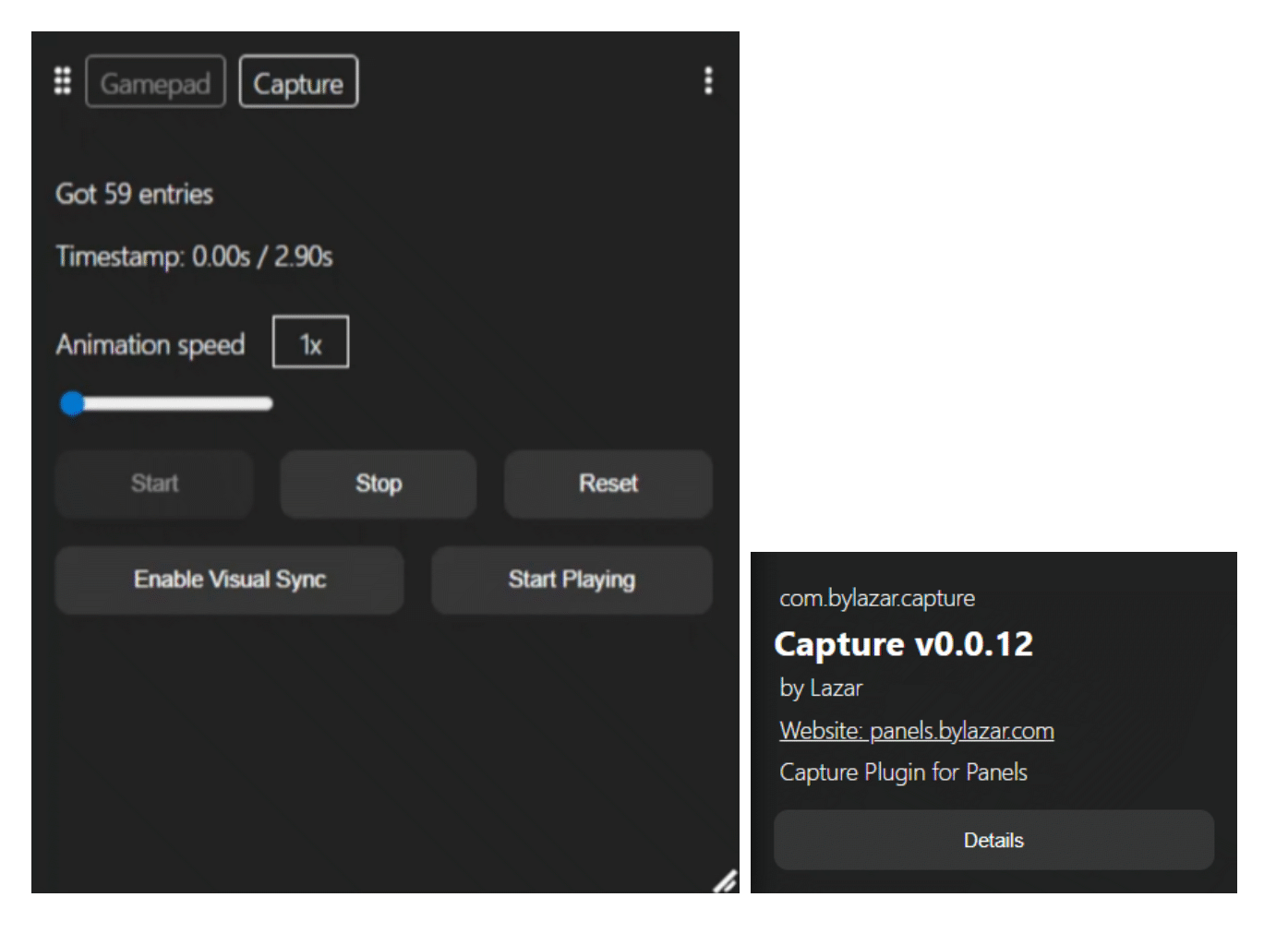Click the 1x animation speed field
1288x945 pixels.
point(310,342)
